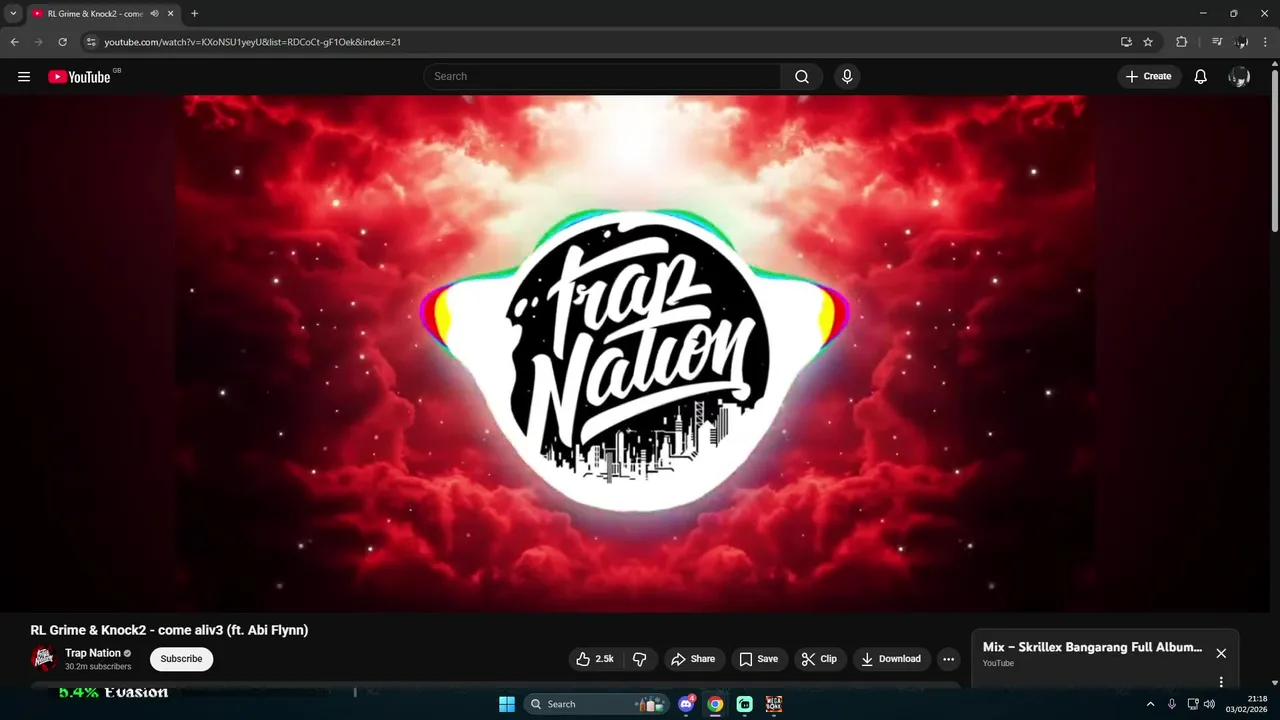Open Mix – Skrillex Bangarang playlist title
The image size is (1280, 720).
1092,647
